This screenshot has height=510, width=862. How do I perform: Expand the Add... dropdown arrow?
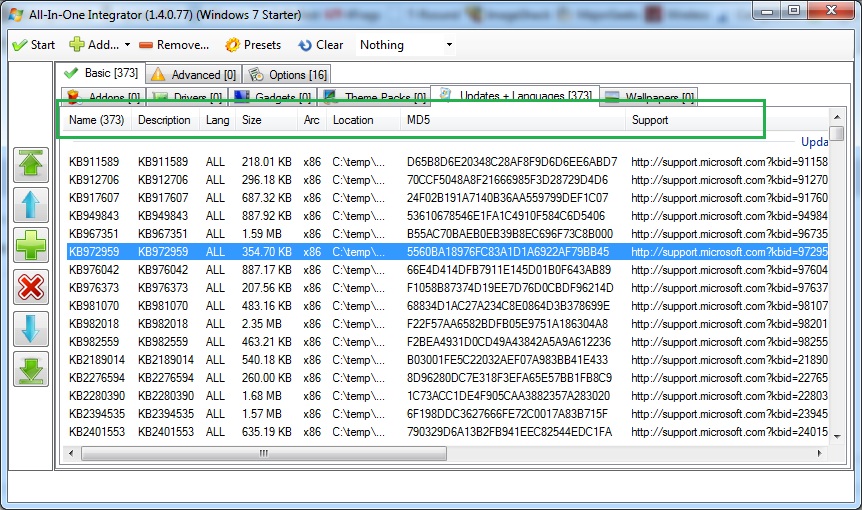click(127, 45)
